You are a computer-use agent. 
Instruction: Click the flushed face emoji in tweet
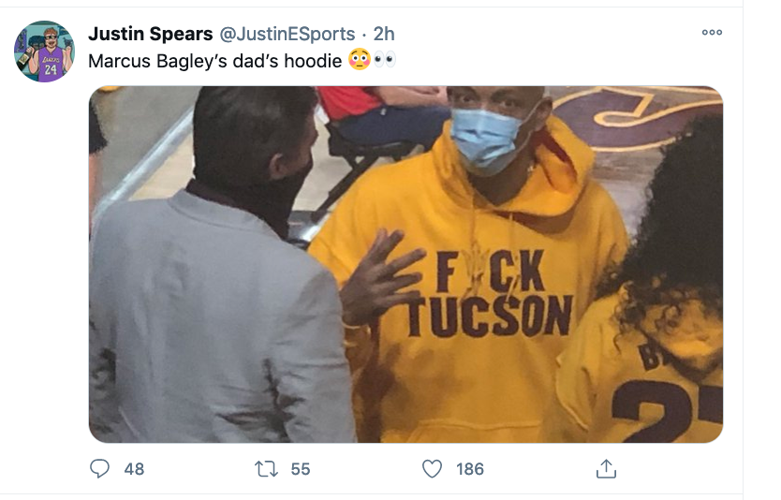pos(360,61)
